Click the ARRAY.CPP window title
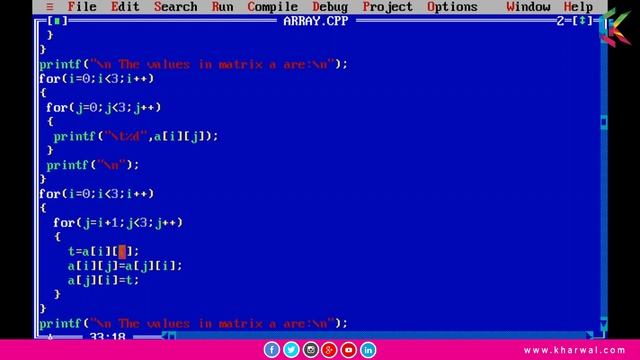This screenshot has height=360, width=640. (316, 21)
